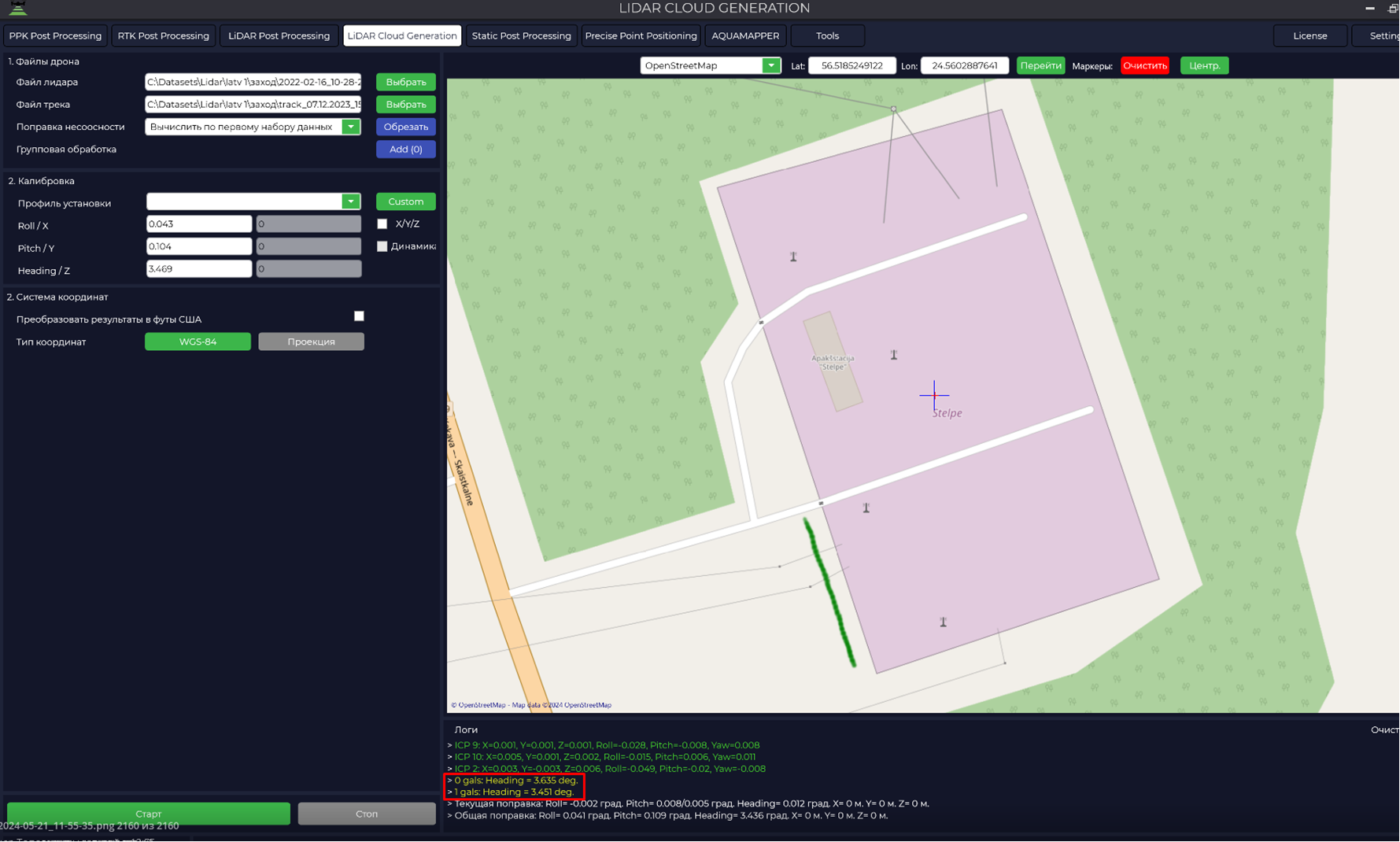Expand the Профиль установки dropdown arrow

351,201
